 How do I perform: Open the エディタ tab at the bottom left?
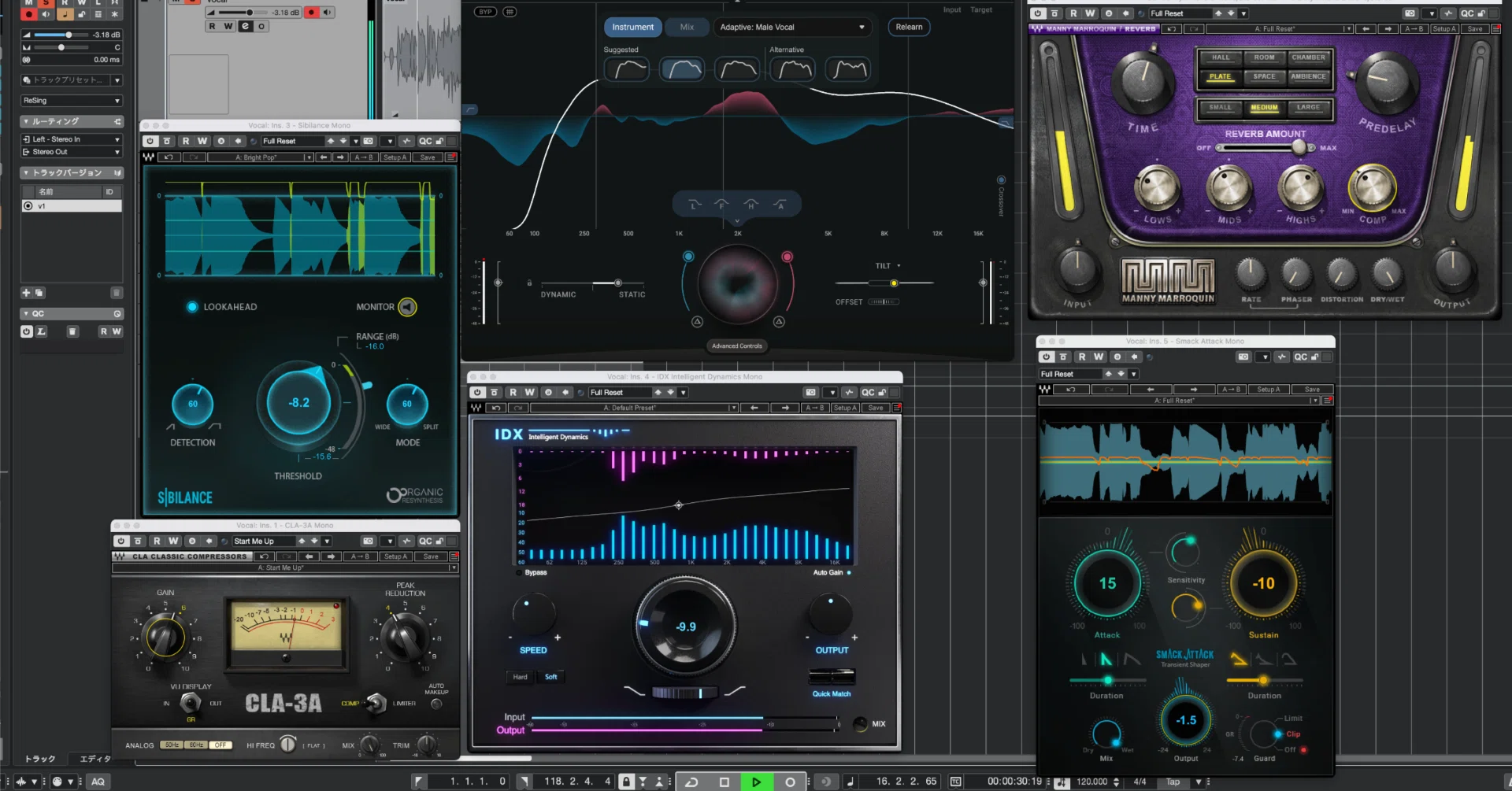[96, 759]
